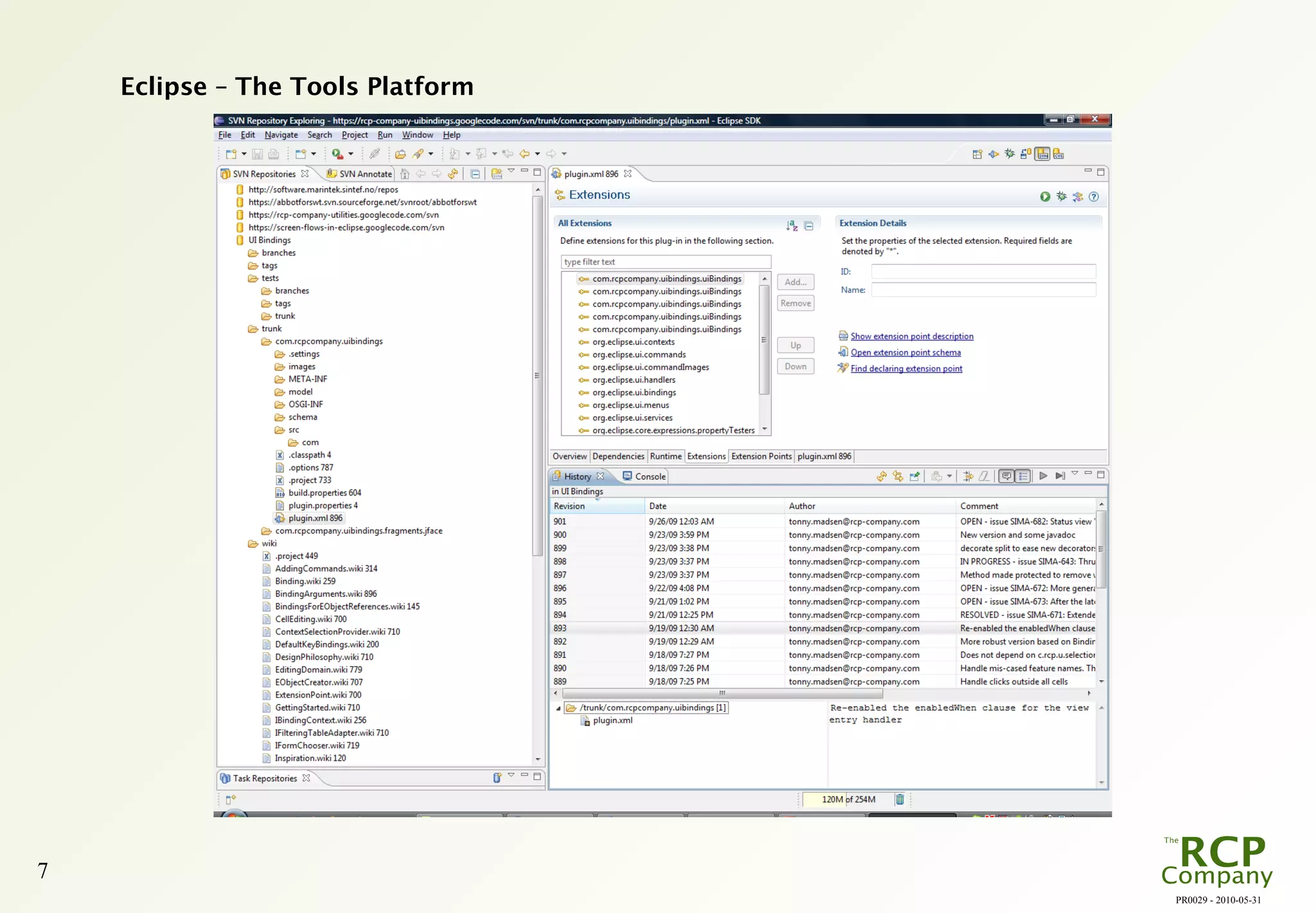
Task: Switch to SVN Annotate tab
Action: tap(359, 173)
